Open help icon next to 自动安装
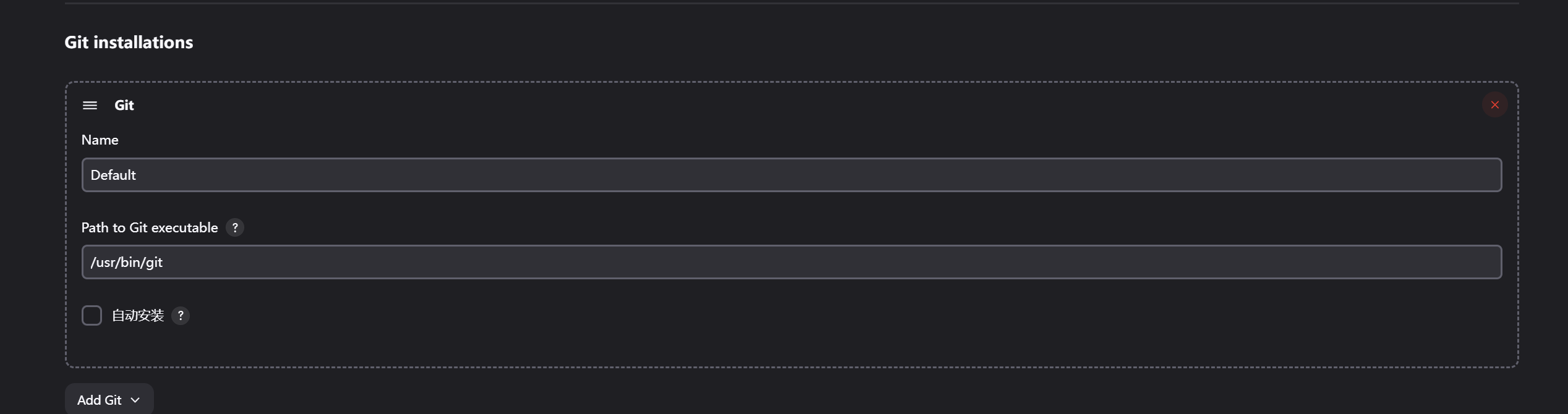 coord(181,316)
